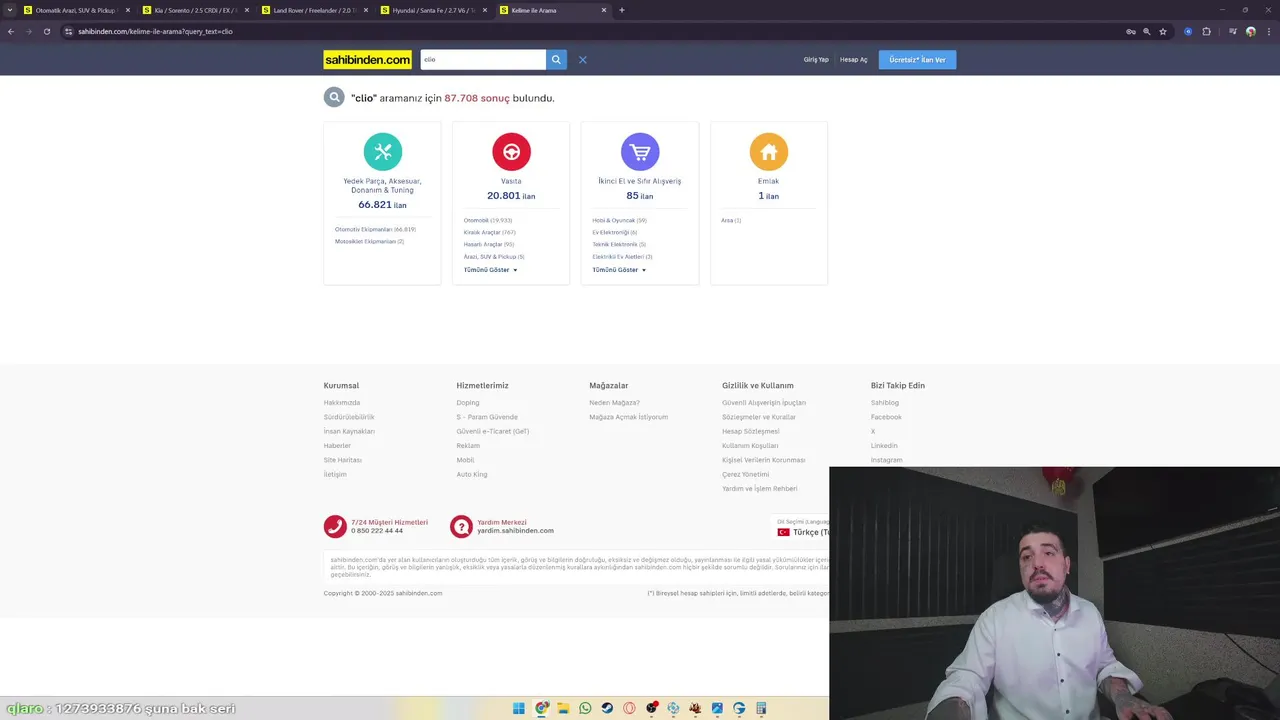Open the Neden Mağaza? footer link
The height and width of the screenshot is (720, 1280).
pos(614,403)
